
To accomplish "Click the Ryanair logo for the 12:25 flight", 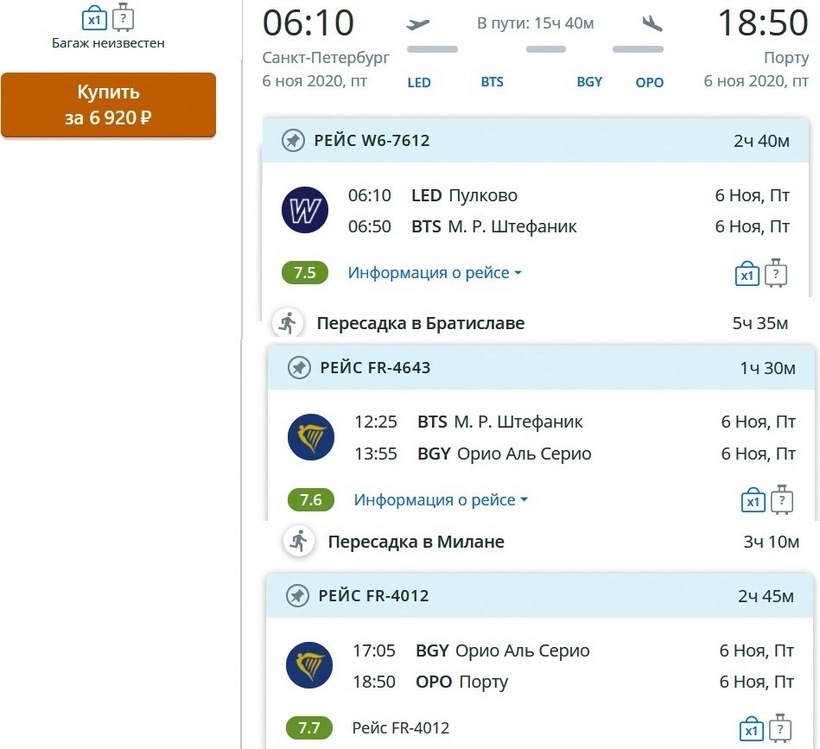I will pyautogui.click(x=311, y=438).
